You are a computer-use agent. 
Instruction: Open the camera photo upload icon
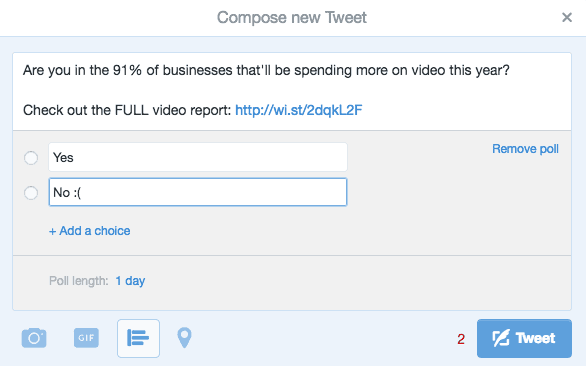tap(34, 338)
